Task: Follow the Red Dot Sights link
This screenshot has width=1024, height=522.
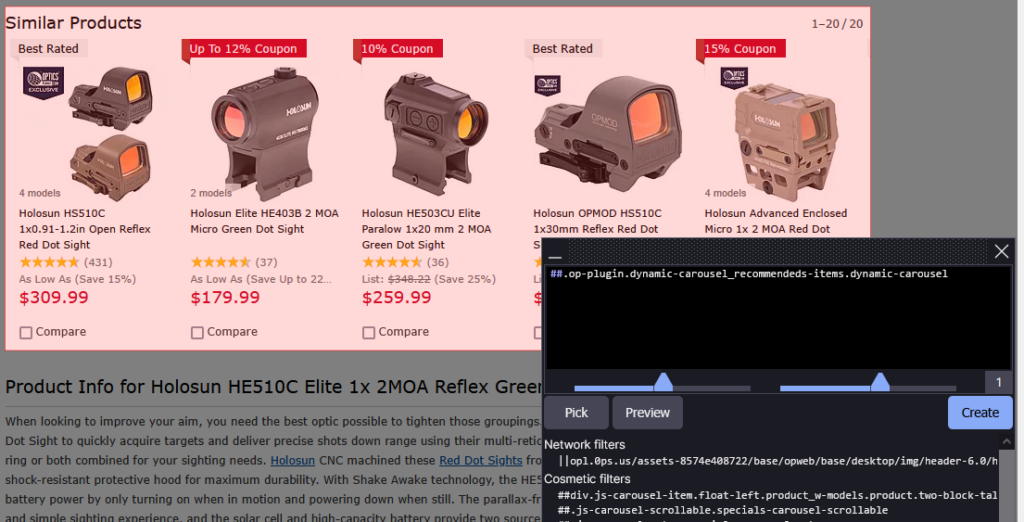Action: tap(481, 461)
